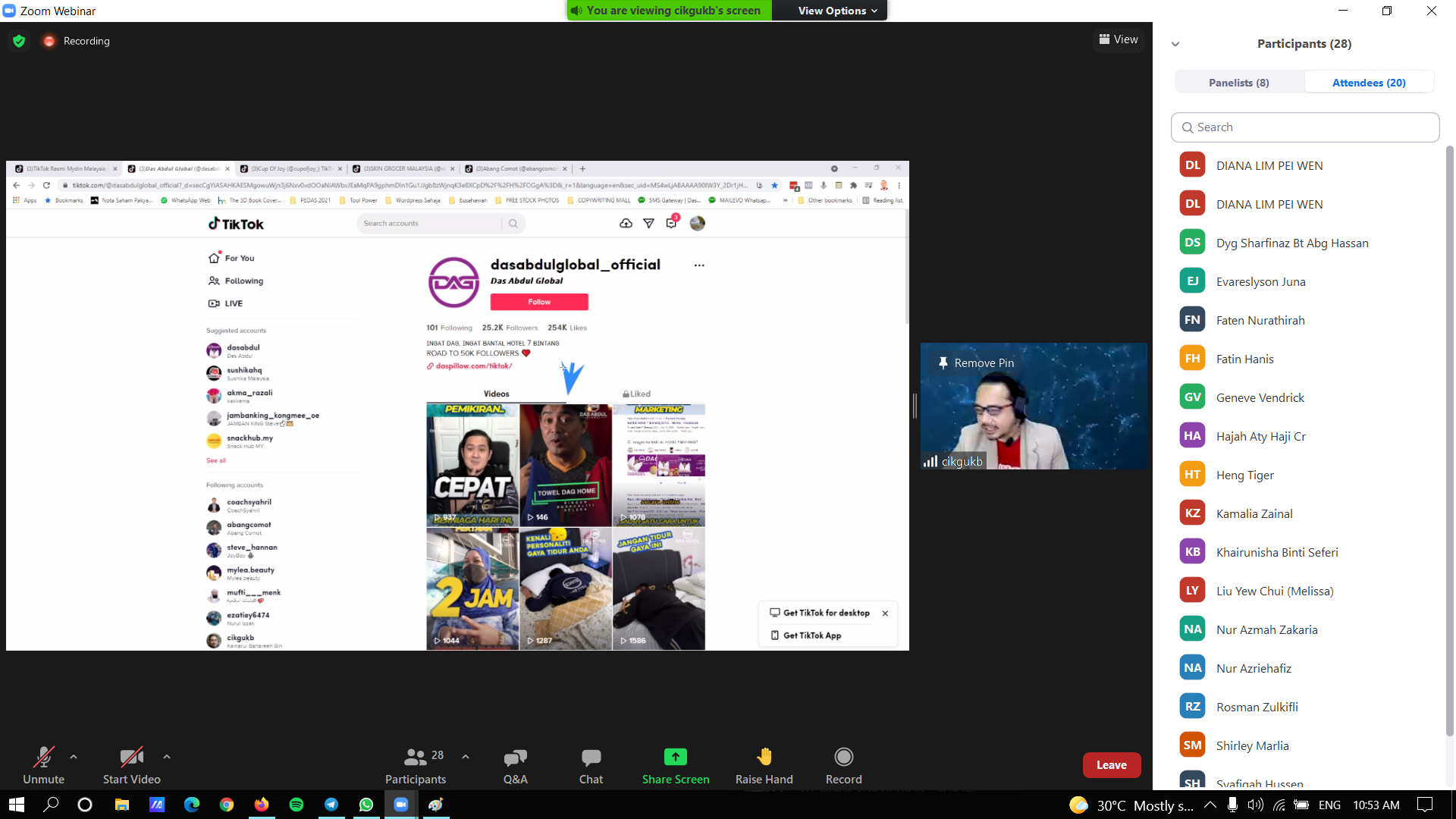Select attendee Faten Nurathirah
Image resolution: width=1456 pixels, height=819 pixels.
(1304, 320)
